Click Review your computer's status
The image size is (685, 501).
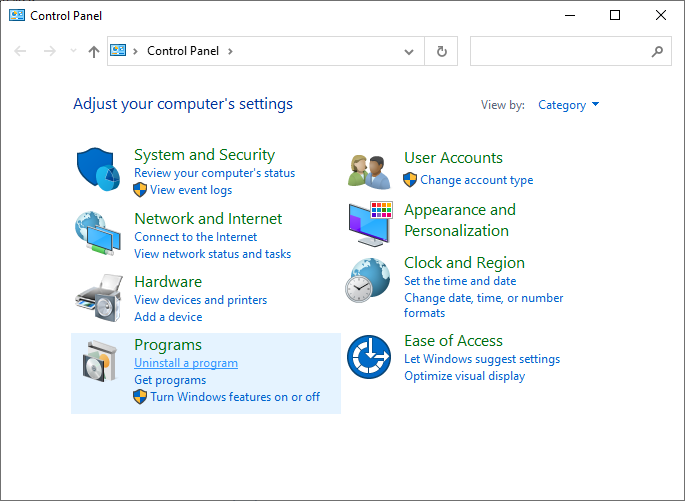[214, 173]
